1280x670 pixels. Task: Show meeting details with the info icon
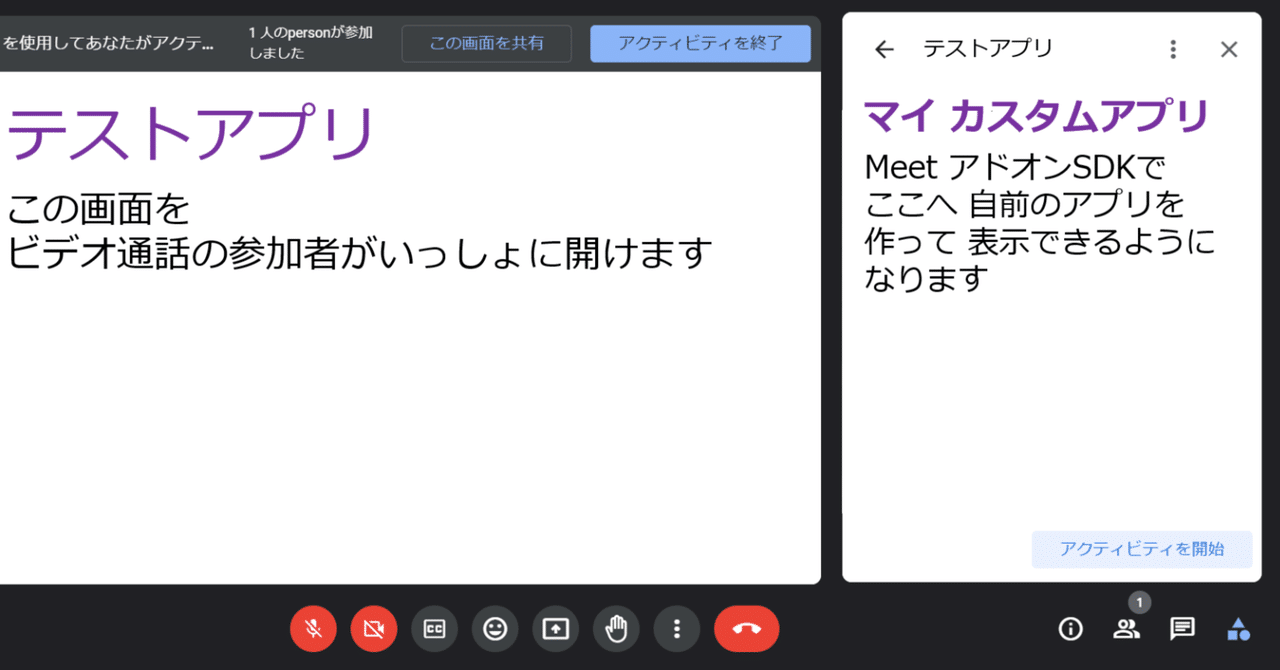[1070, 629]
